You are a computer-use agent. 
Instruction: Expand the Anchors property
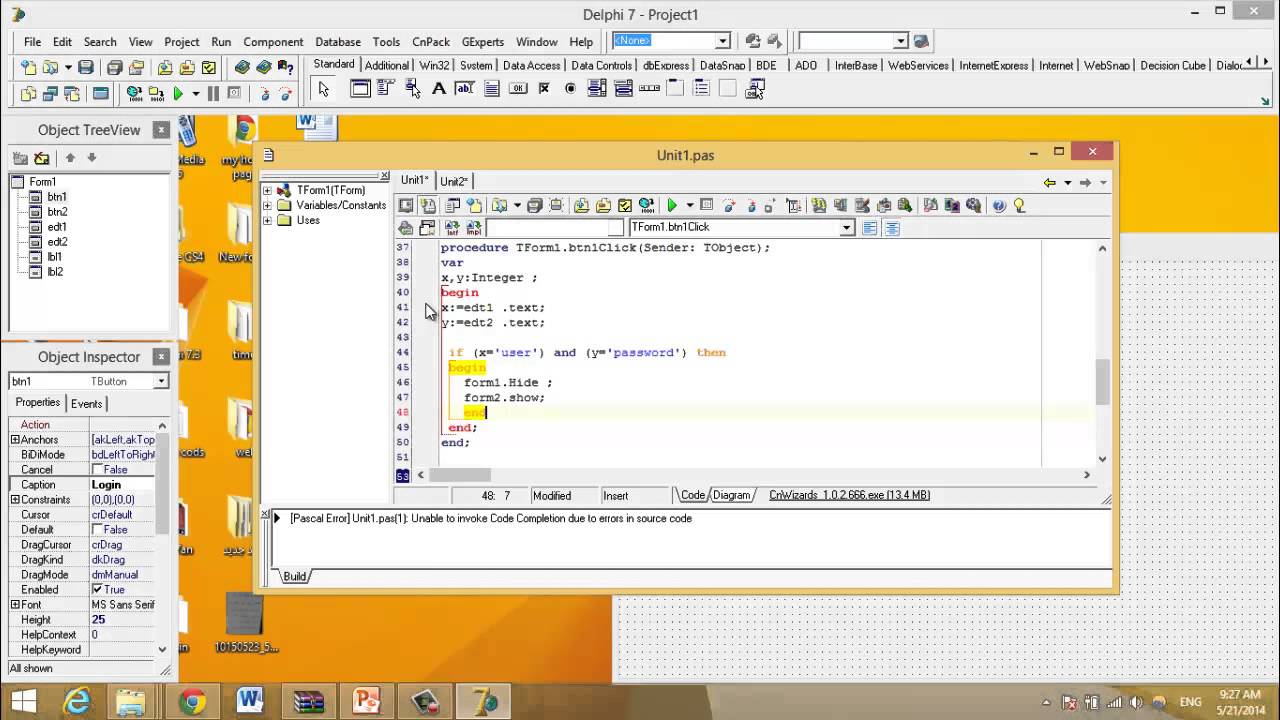(15, 440)
